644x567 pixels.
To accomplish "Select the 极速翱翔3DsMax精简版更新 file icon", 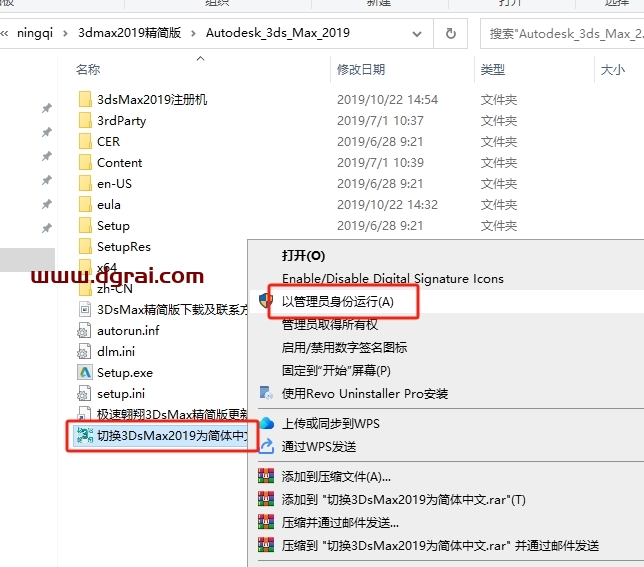I will pyautogui.click(x=84, y=413).
